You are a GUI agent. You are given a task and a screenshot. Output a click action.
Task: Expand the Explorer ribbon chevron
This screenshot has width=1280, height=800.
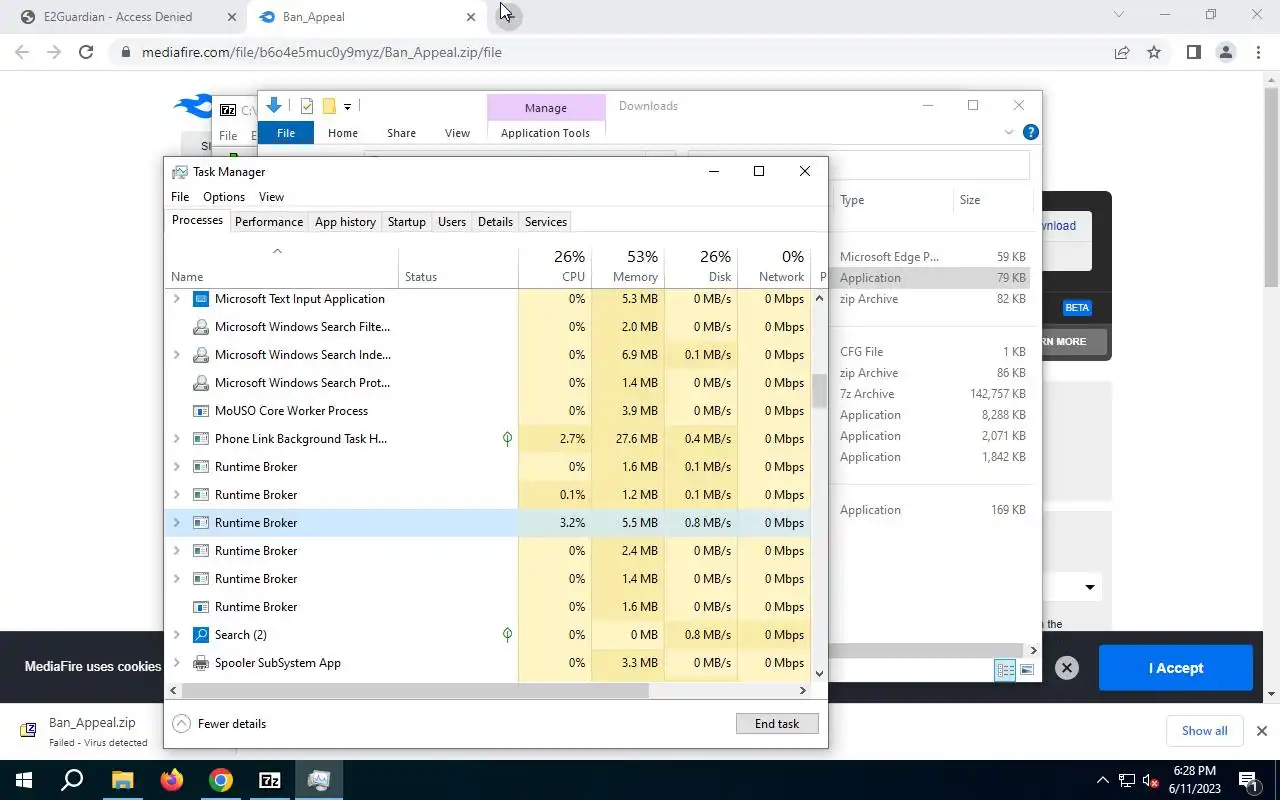tap(1008, 132)
